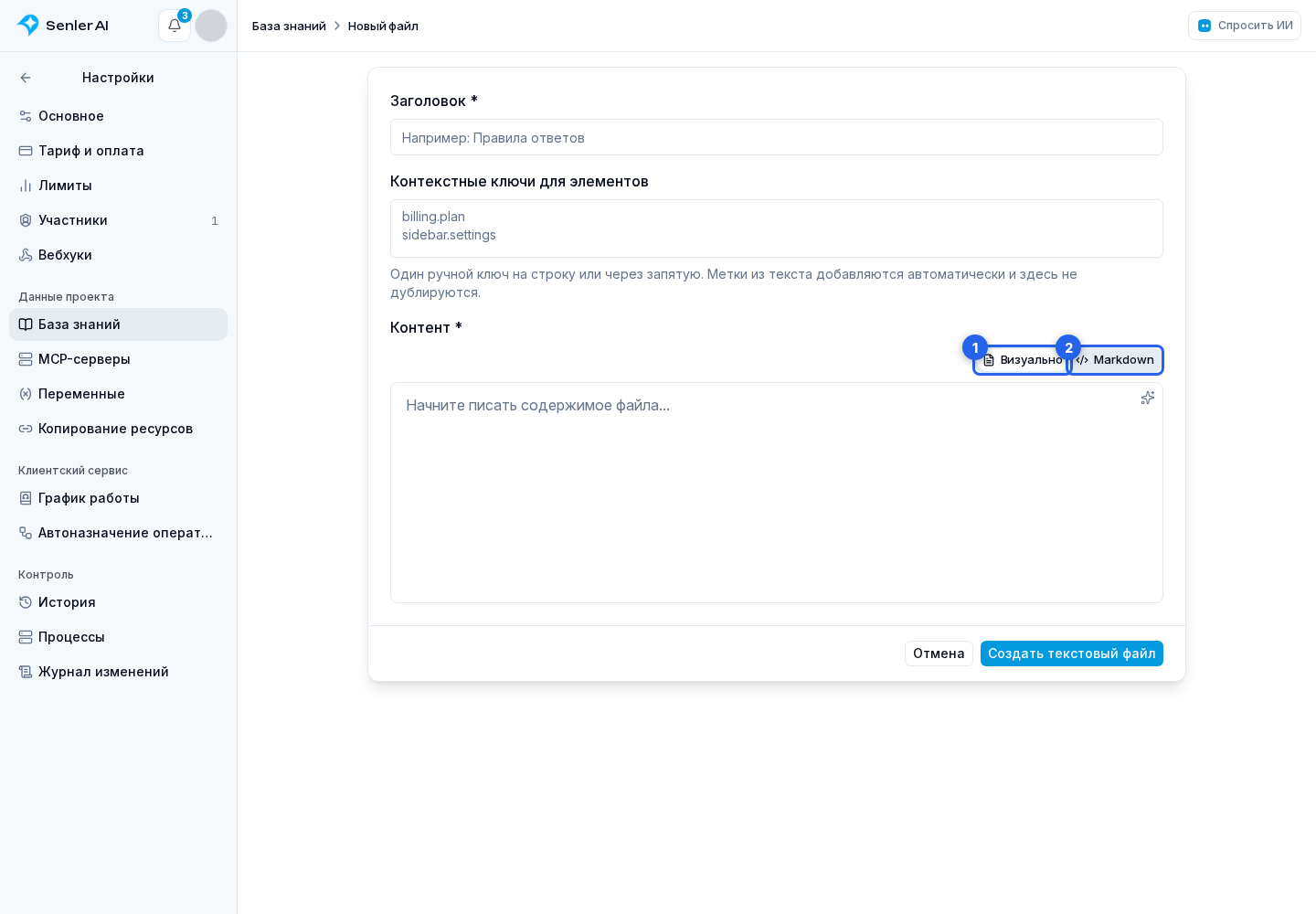Image resolution: width=1316 pixels, height=914 pixels.
Task: Open Вебхуки settings
Action: pyautogui.click(x=118, y=255)
